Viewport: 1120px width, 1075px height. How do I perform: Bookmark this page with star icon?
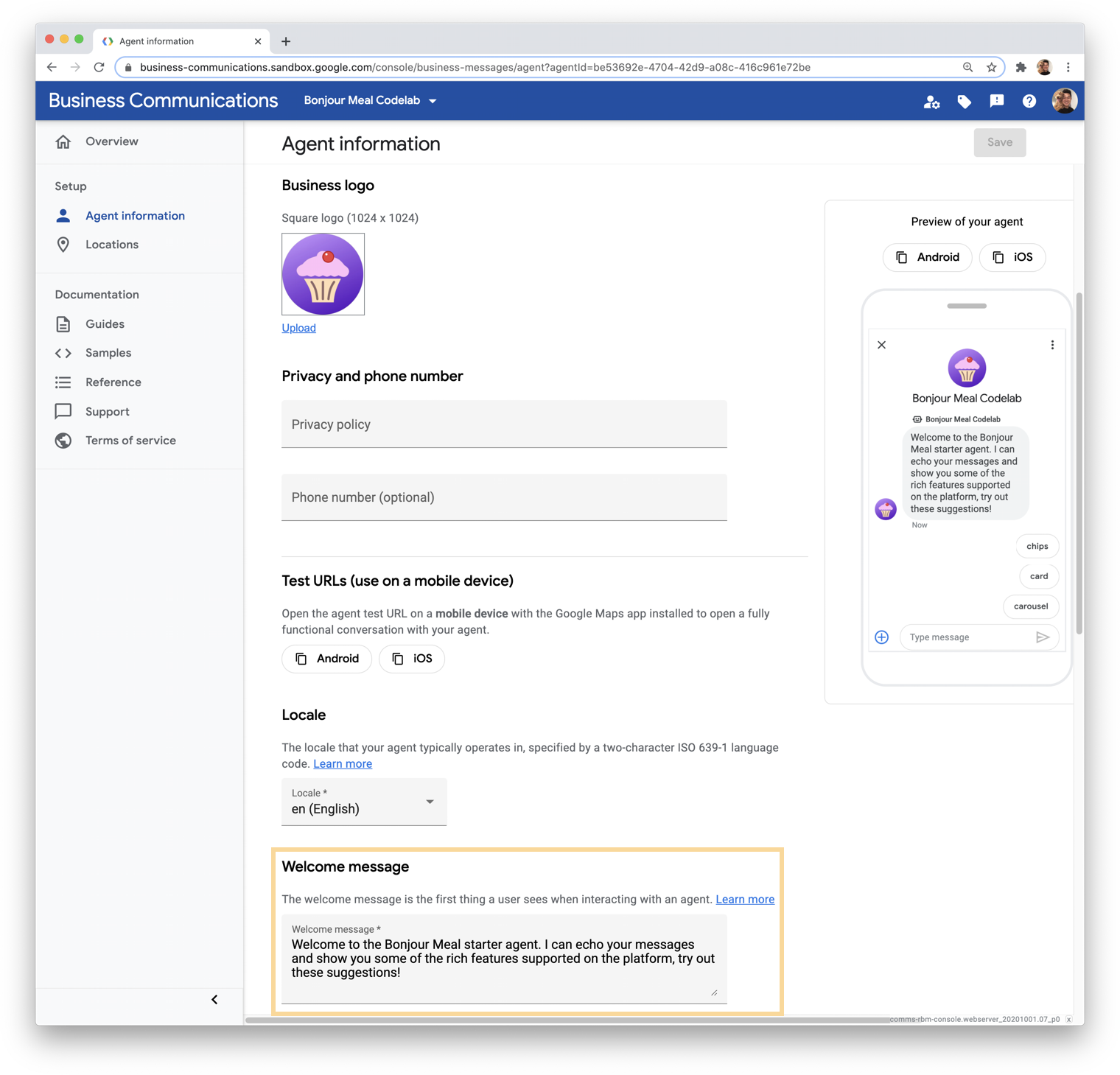tap(992, 67)
